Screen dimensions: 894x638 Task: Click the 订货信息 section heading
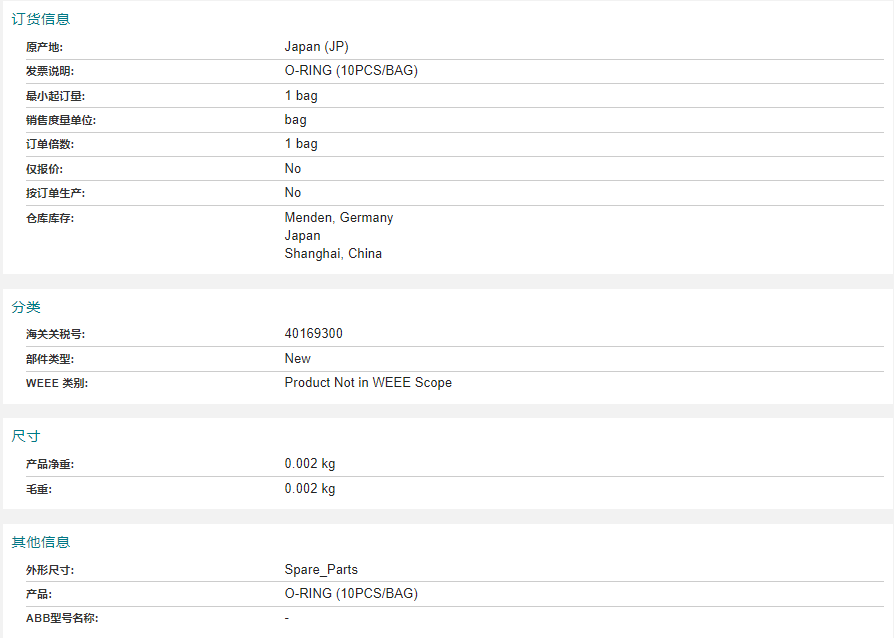(x=40, y=19)
